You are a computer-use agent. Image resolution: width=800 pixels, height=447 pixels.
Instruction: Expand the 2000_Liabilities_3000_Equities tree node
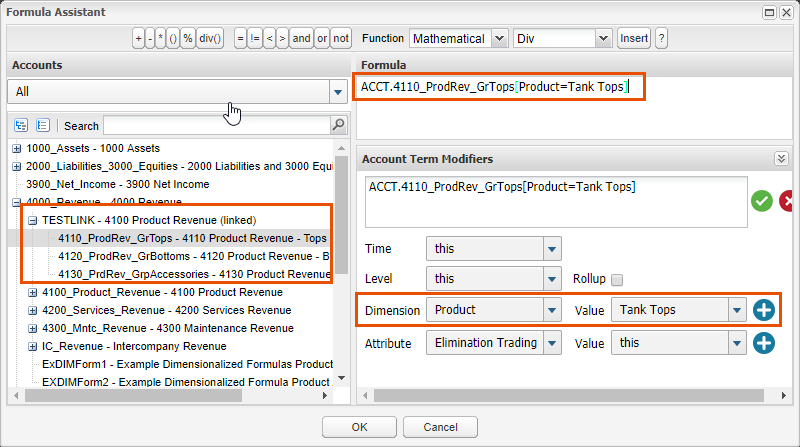[x=17, y=166]
